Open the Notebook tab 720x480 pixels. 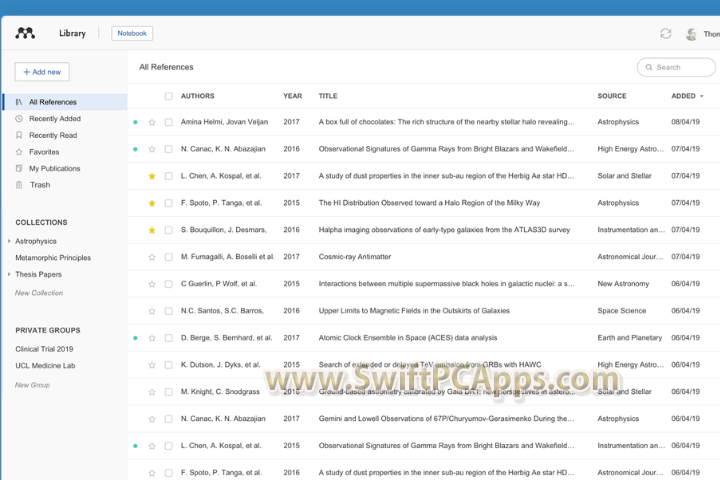point(132,33)
